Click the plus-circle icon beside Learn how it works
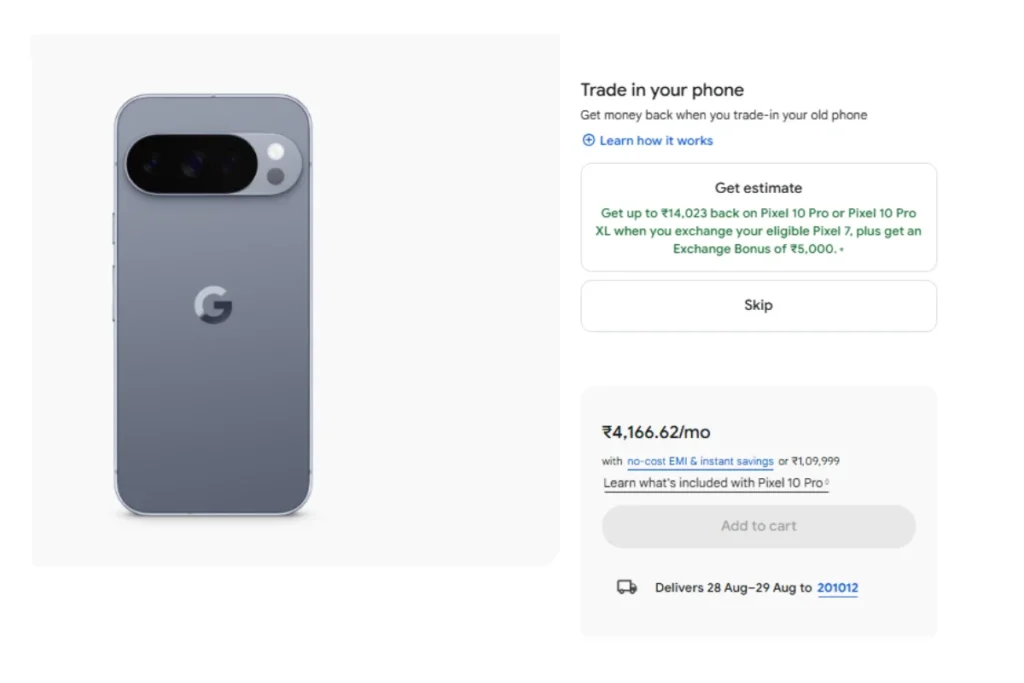1024x683 pixels. click(x=588, y=141)
